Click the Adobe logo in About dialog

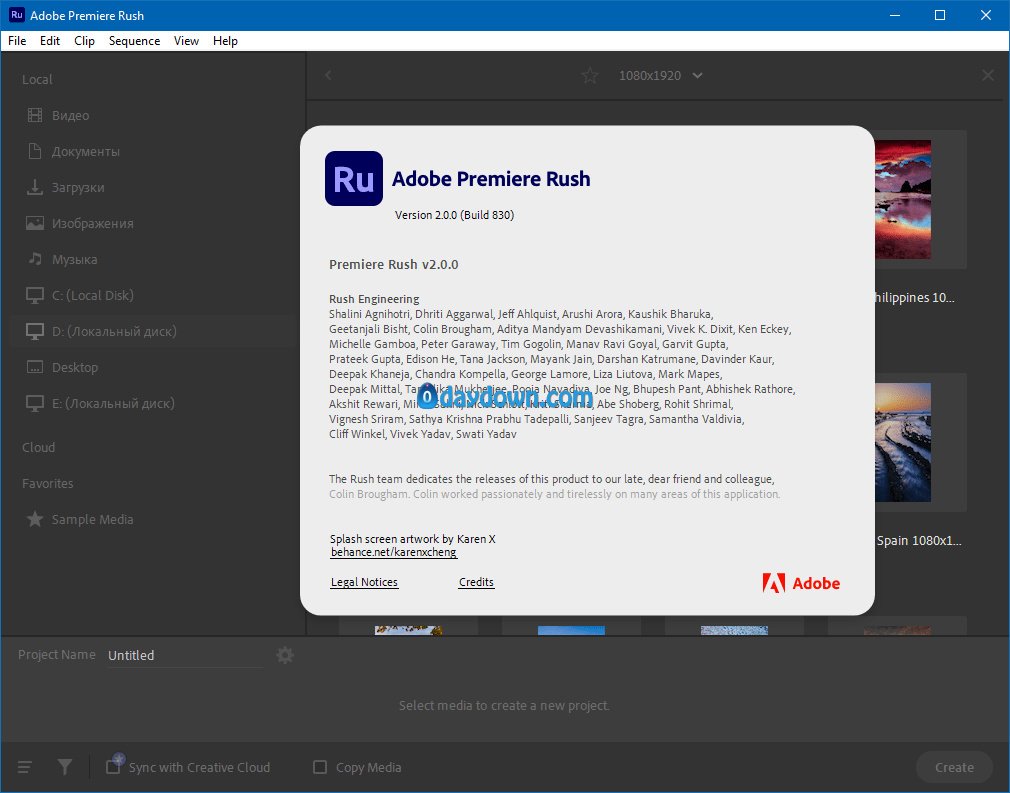click(801, 583)
